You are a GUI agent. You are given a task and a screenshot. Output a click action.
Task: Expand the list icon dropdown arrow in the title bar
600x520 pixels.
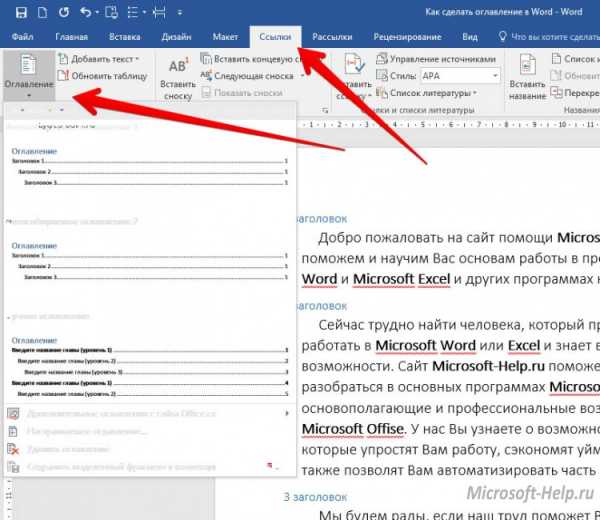click(x=144, y=13)
